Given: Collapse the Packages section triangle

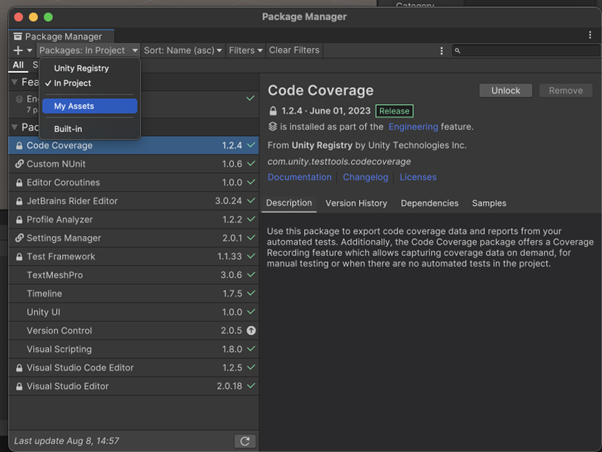Looking at the screenshot, I should tap(15, 127).
